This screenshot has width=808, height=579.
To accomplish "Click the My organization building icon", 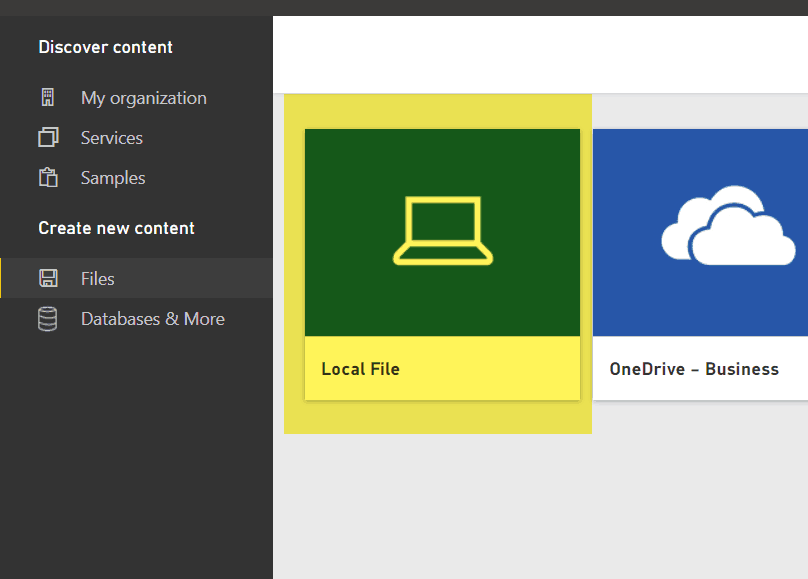I will [47, 98].
